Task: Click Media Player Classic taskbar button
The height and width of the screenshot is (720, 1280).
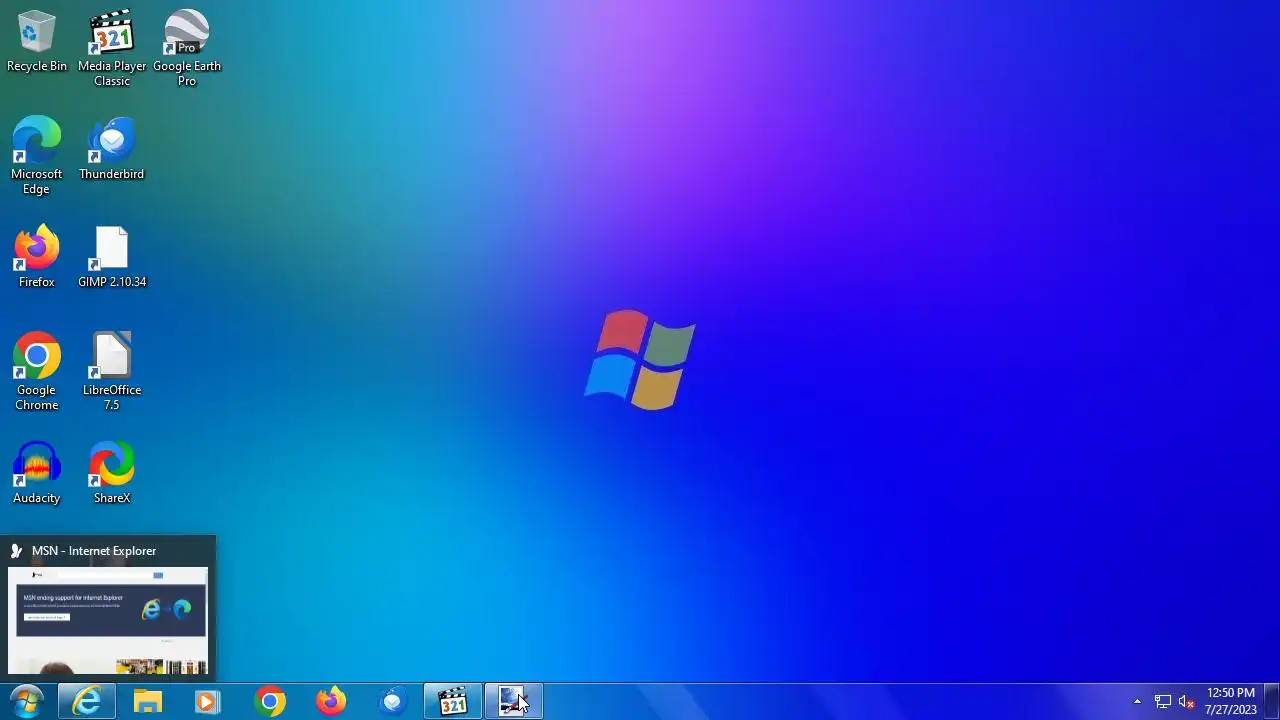Action: 453,701
